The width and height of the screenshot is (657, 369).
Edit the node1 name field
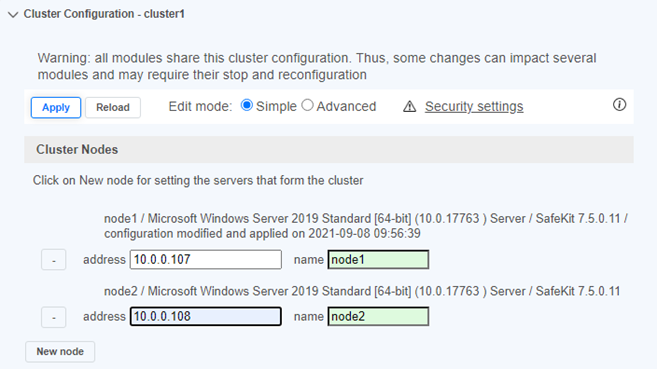point(378,260)
